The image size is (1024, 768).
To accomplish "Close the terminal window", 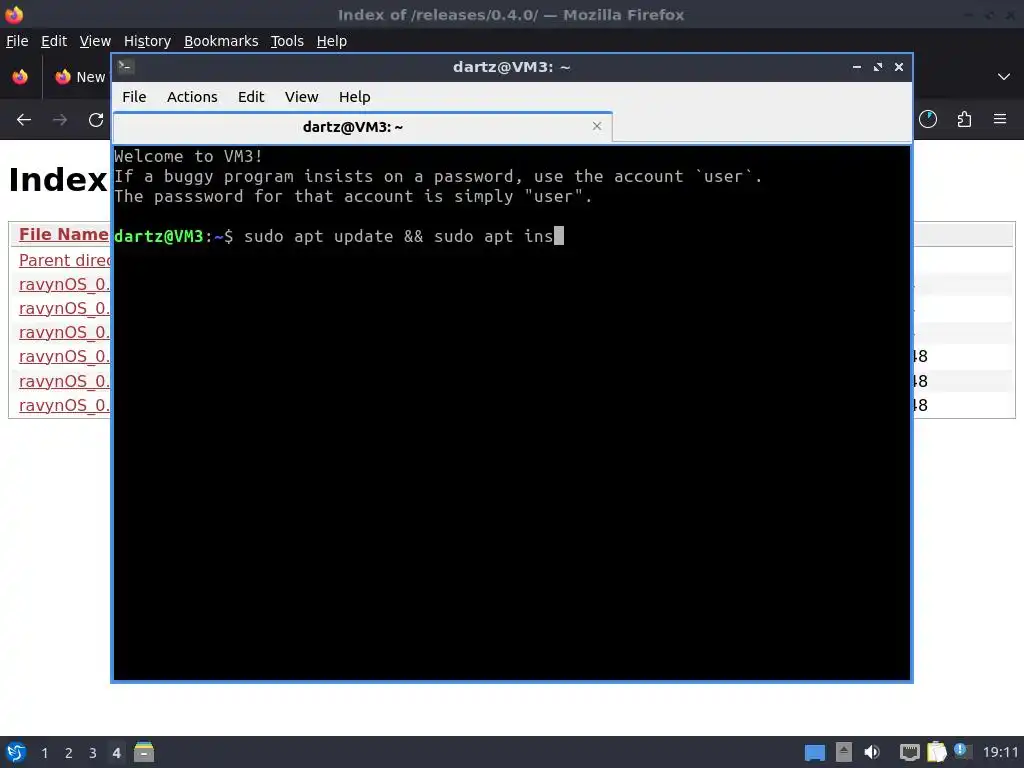I will [899, 67].
